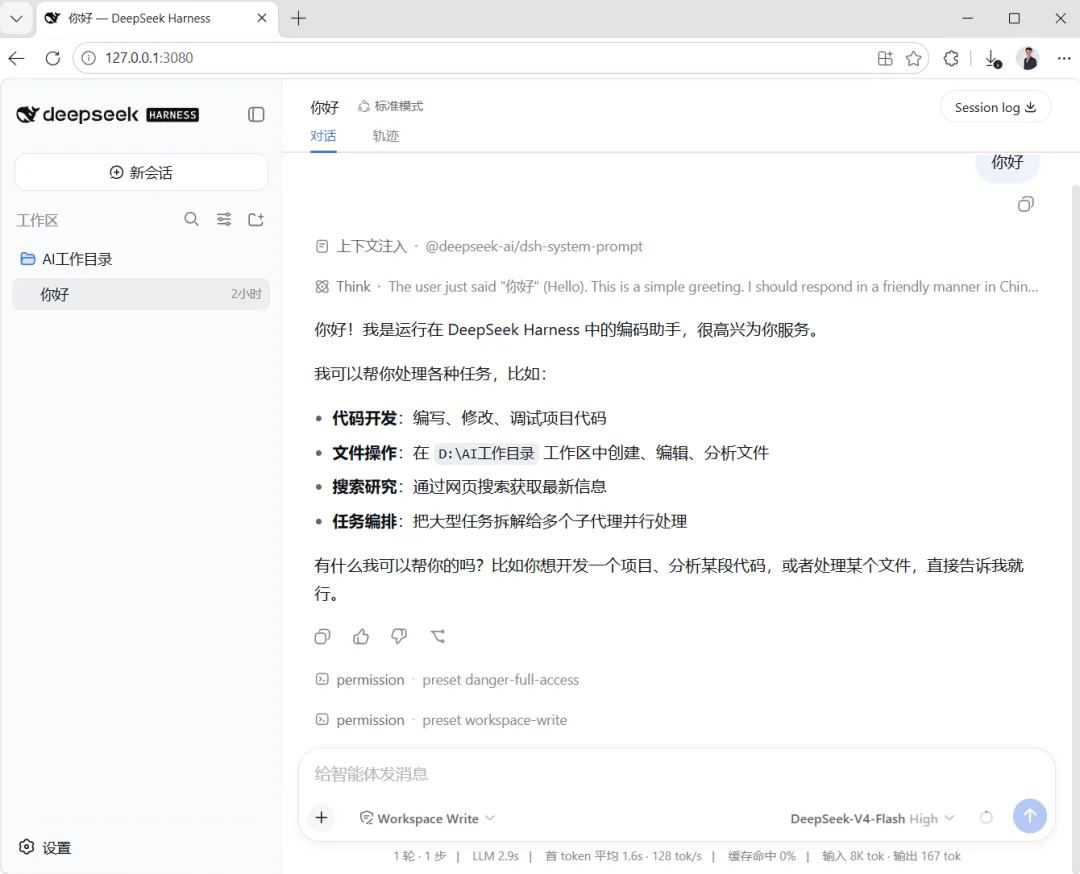Copy the user message 你好
The height and width of the screenshot is (874, 1080).
click(1026, 204)
